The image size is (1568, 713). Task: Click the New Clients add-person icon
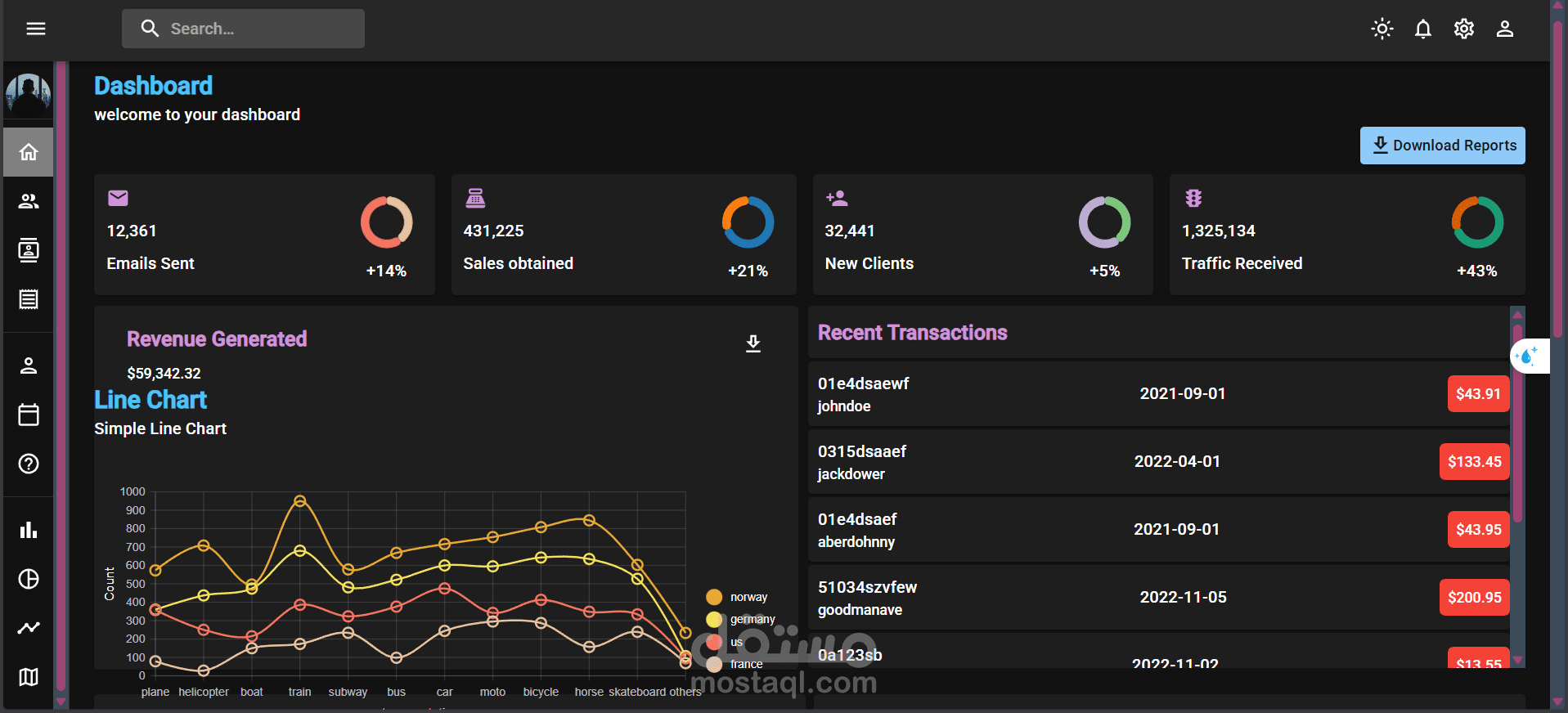click(x=837, y=198)
